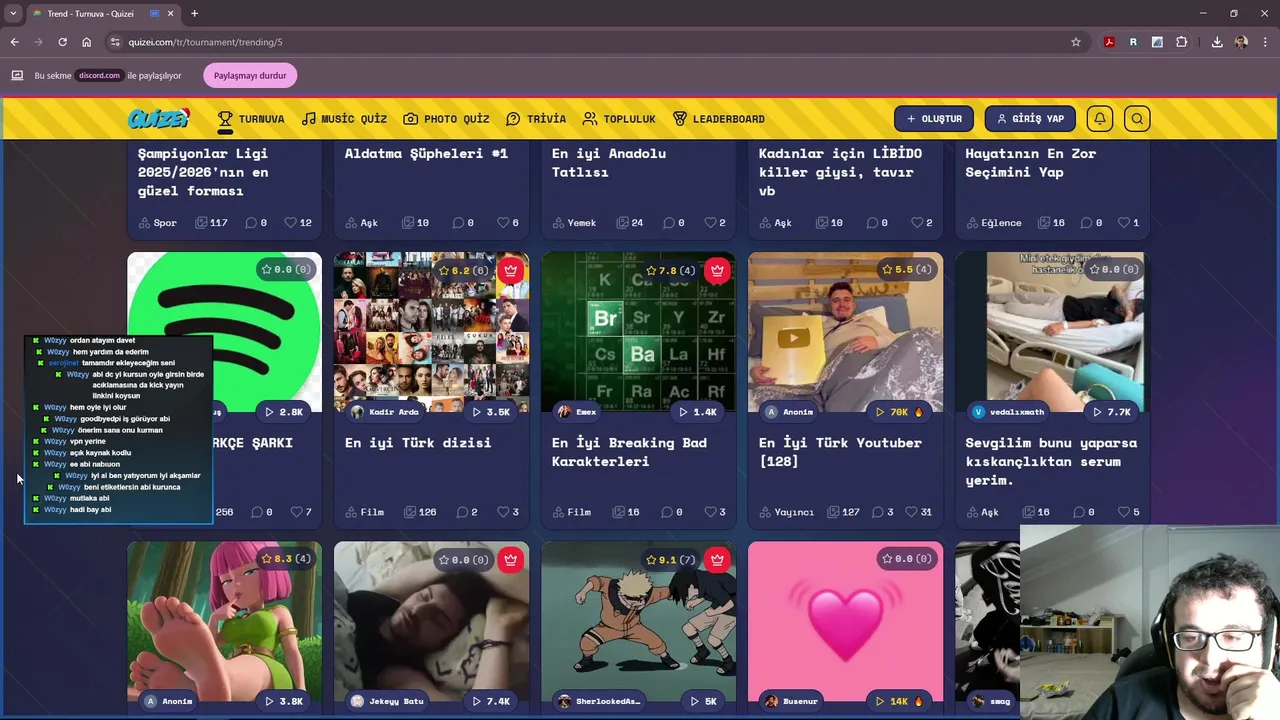Open the Extensions puzzle icon
Image resolution: width=1280 pixels, height=720 pixels.
pyautogui.click(x=1182, y=42)
